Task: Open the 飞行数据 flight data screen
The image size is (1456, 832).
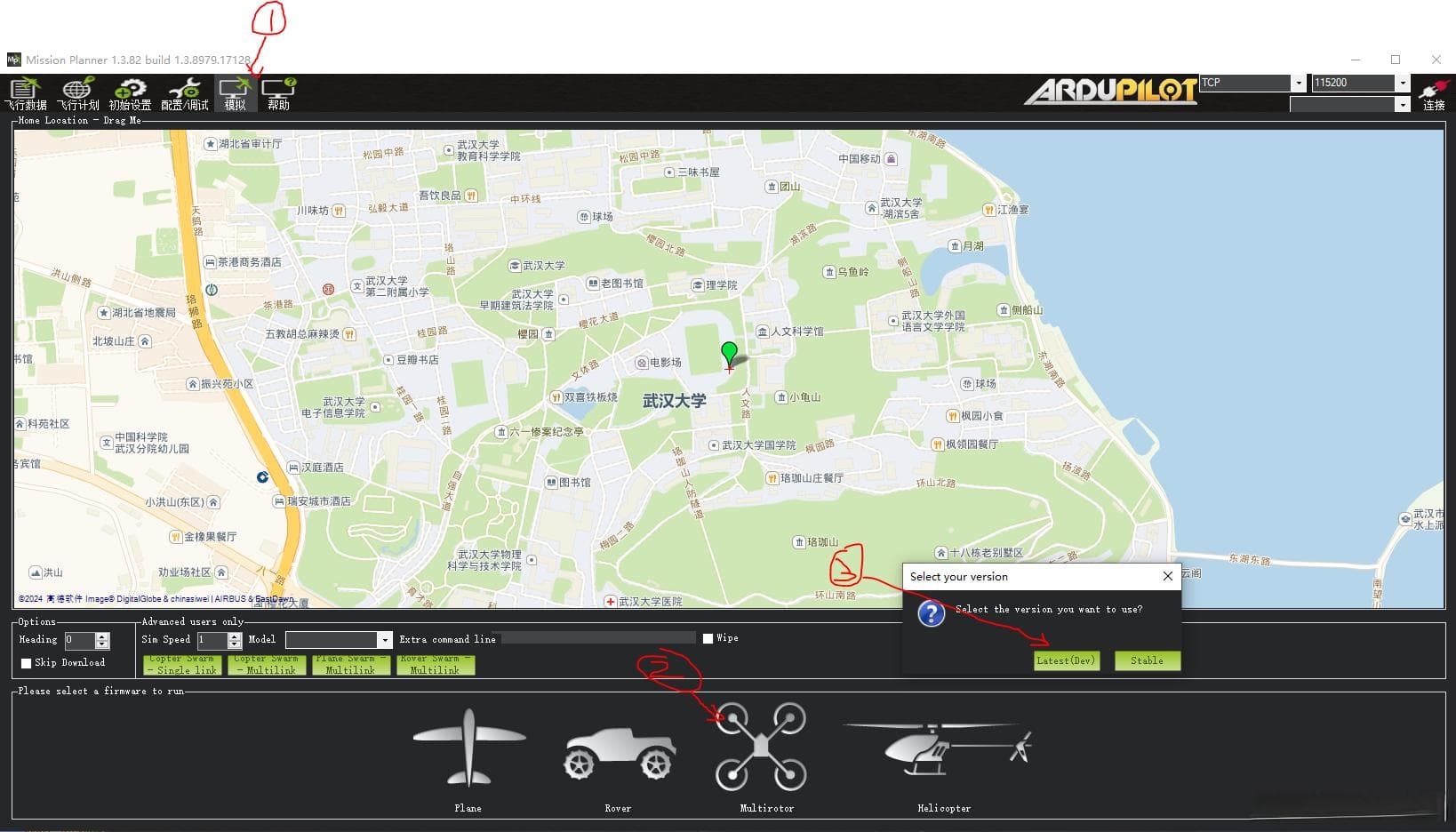Action: (x=26, y=93)
